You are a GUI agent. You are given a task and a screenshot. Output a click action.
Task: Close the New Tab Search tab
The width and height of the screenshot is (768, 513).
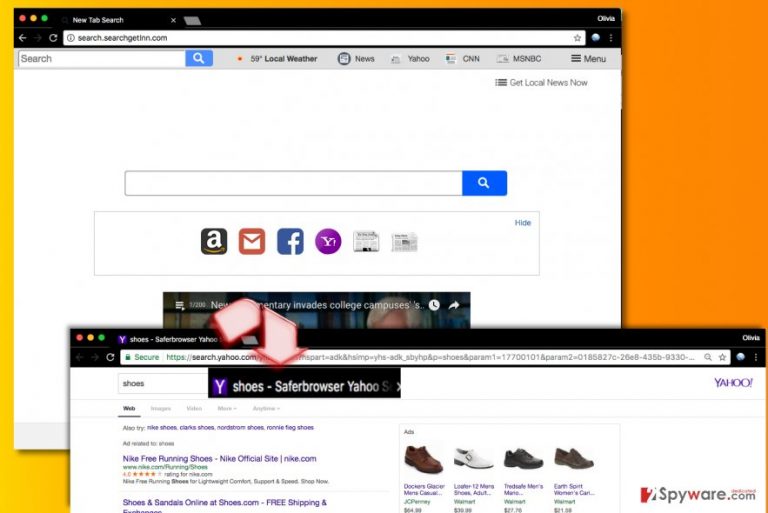[x=173, y=20]
